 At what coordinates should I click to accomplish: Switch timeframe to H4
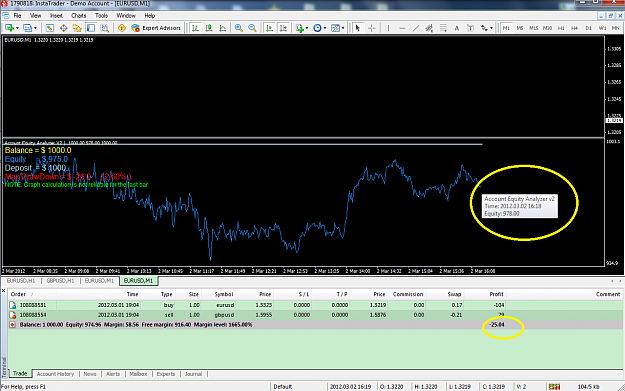pyautogui.click(x=574, y=28)
